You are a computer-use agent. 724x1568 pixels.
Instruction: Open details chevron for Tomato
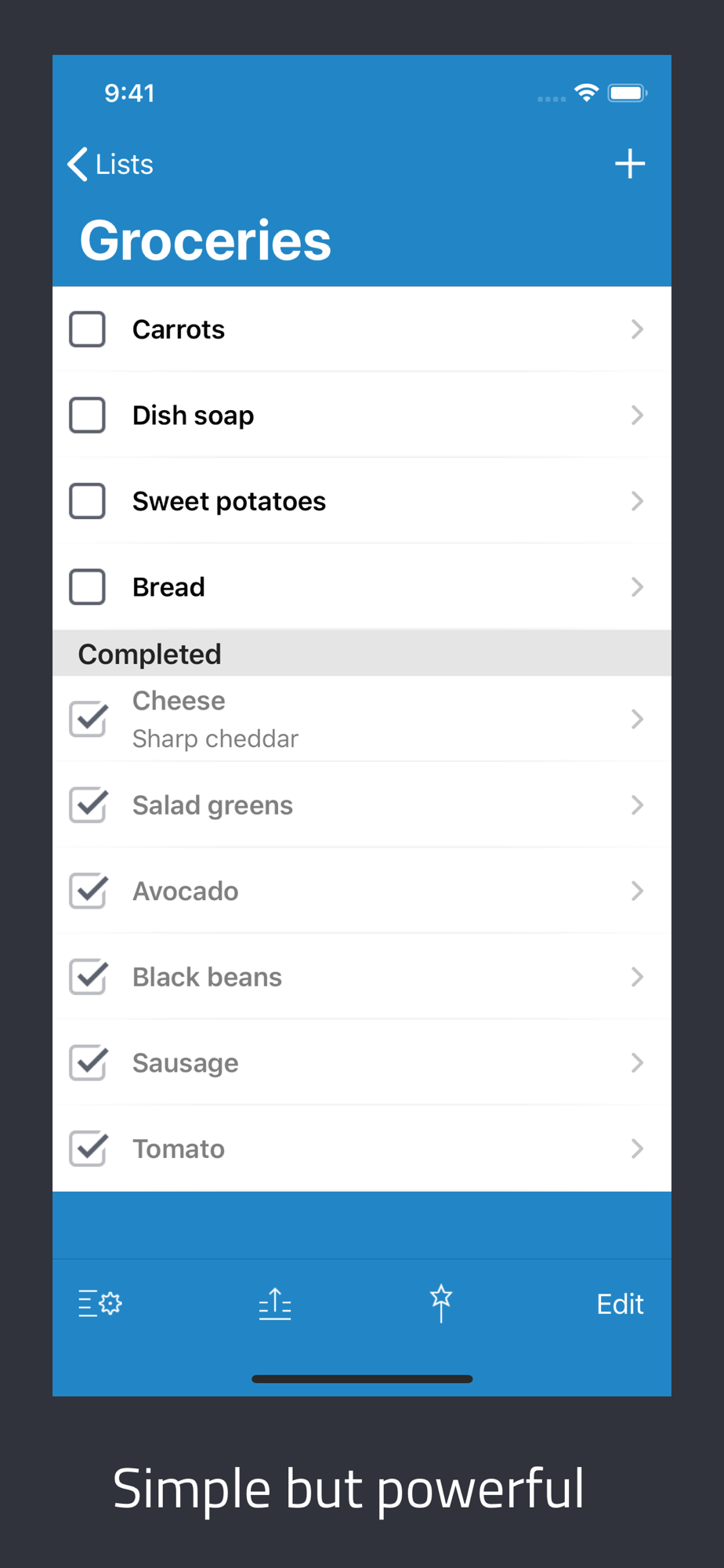coord(637,1149)
